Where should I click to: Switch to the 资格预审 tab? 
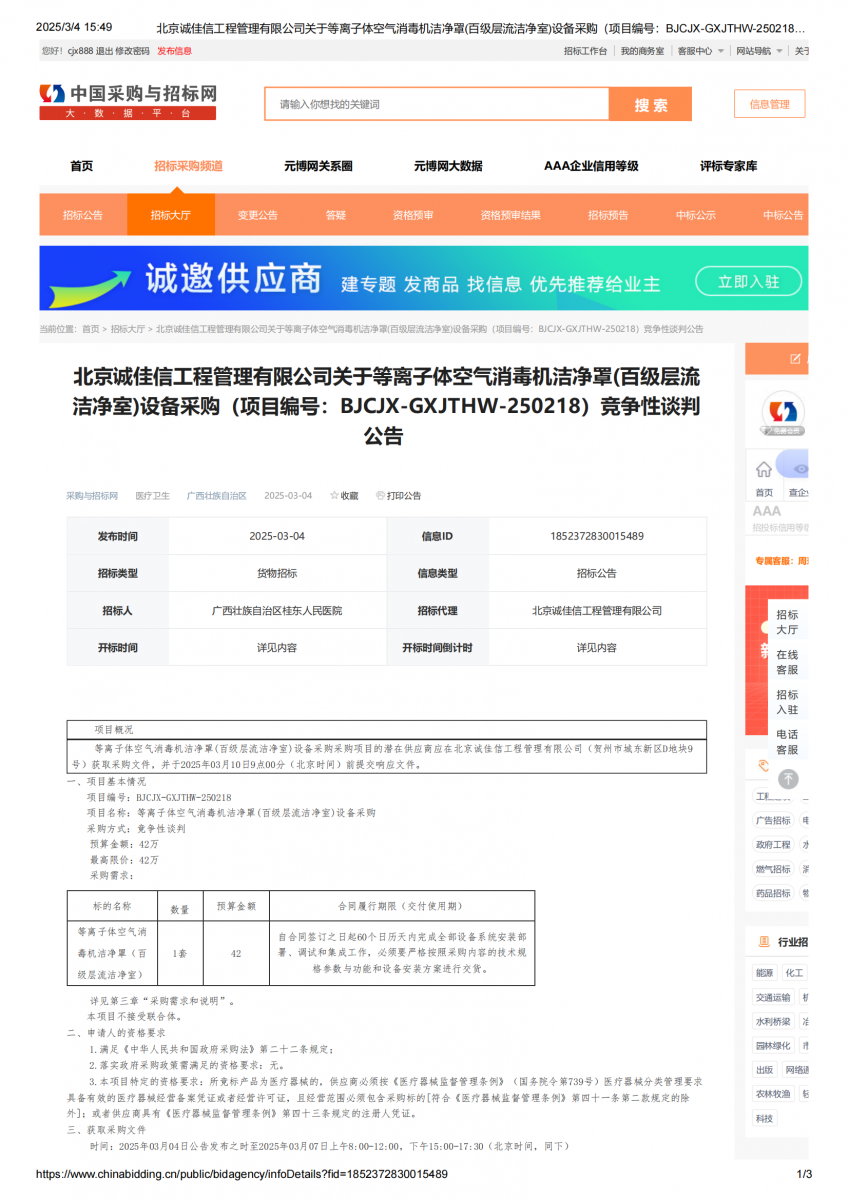[413, 215]
